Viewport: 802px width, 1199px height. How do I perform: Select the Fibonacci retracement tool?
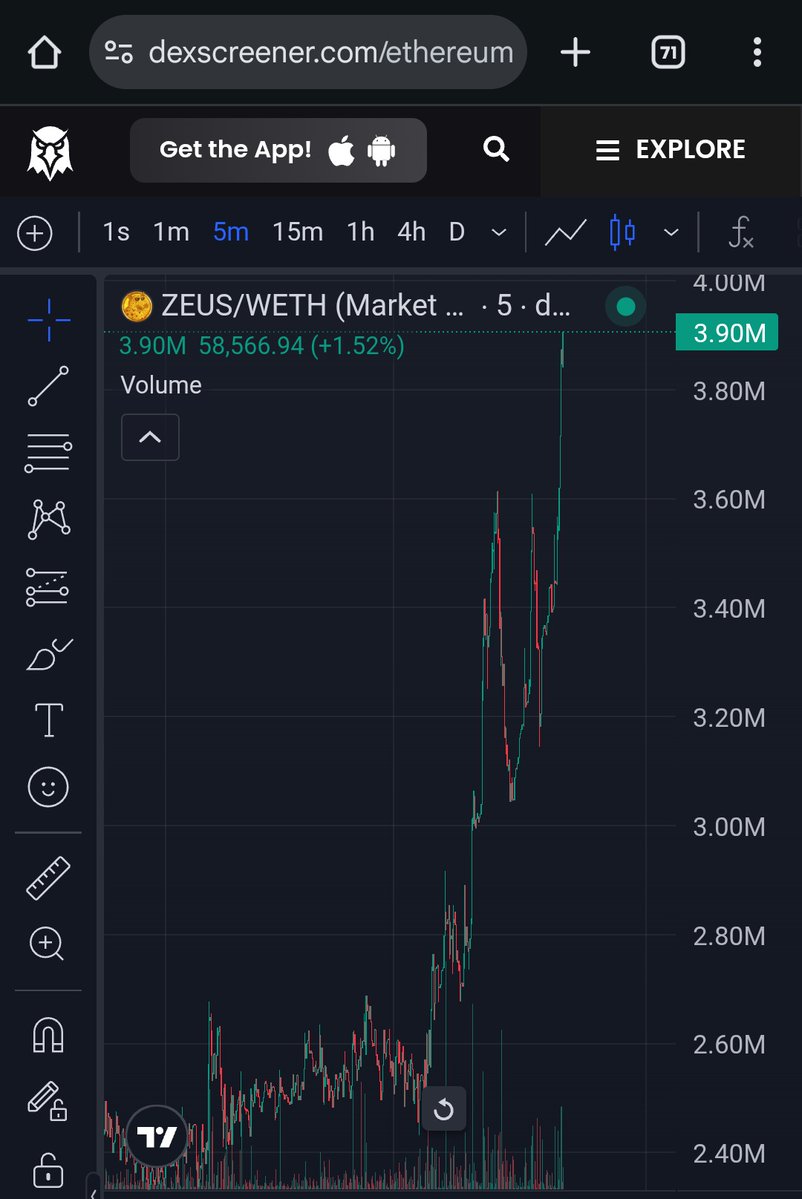pos(48,453)
